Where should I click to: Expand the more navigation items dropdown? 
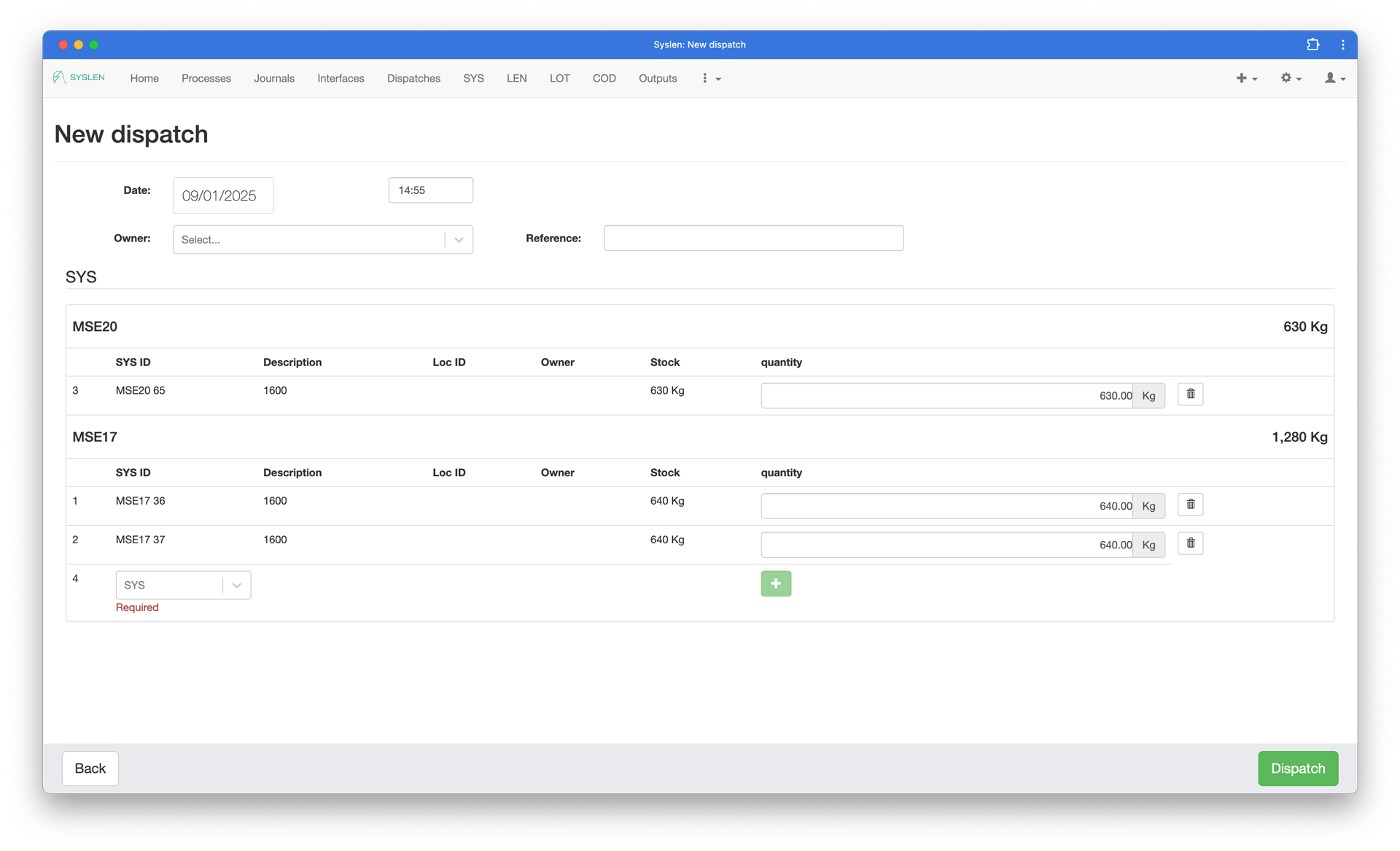tap(711, 78)
